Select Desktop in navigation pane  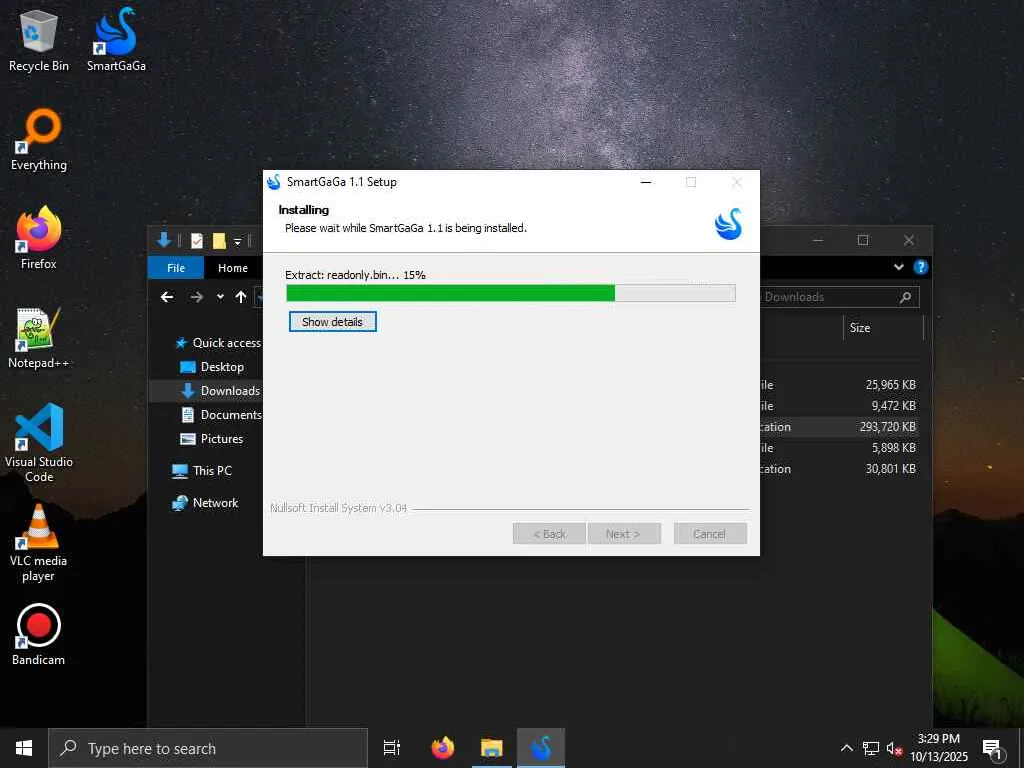point(212,367)
